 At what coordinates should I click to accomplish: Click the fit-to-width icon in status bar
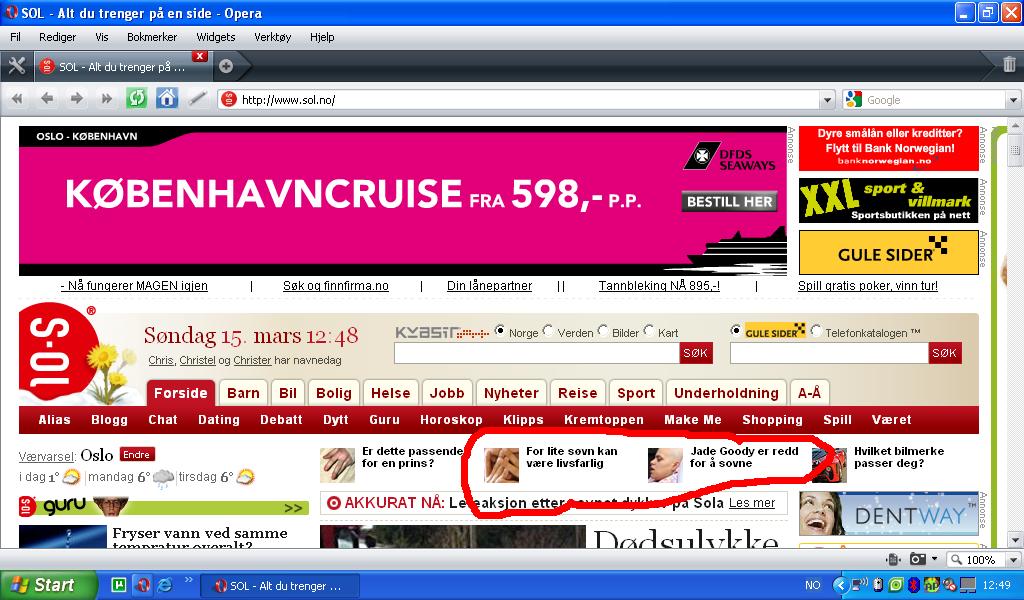tap(894, 560)
